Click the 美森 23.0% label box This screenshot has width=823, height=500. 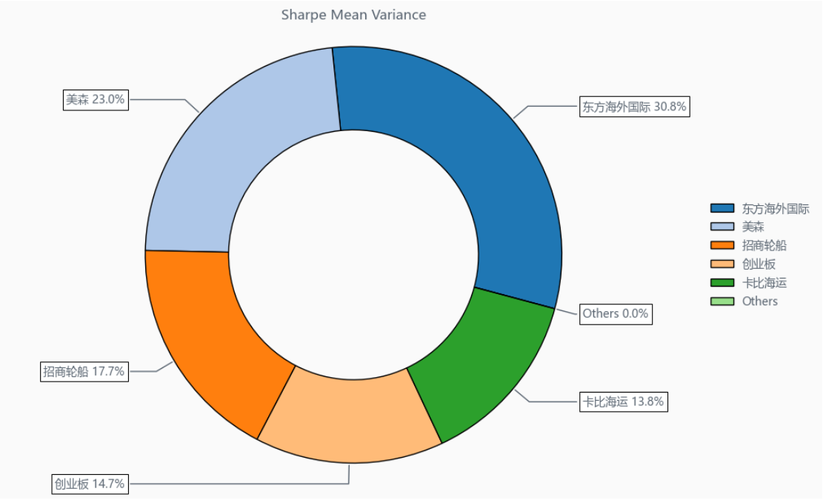(x=96, y=99)
